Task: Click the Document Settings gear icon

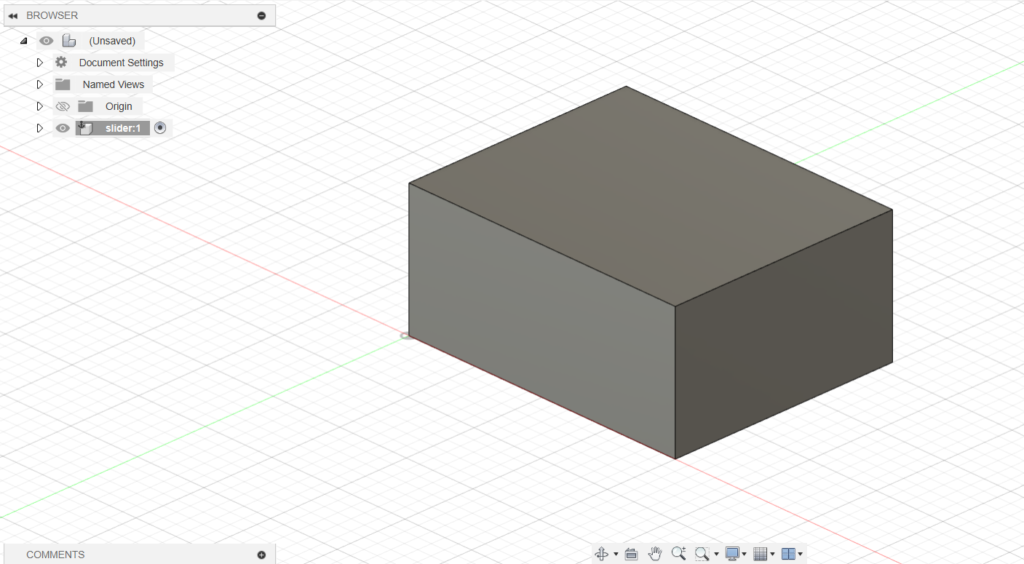Action: click(x=61, y=62)
